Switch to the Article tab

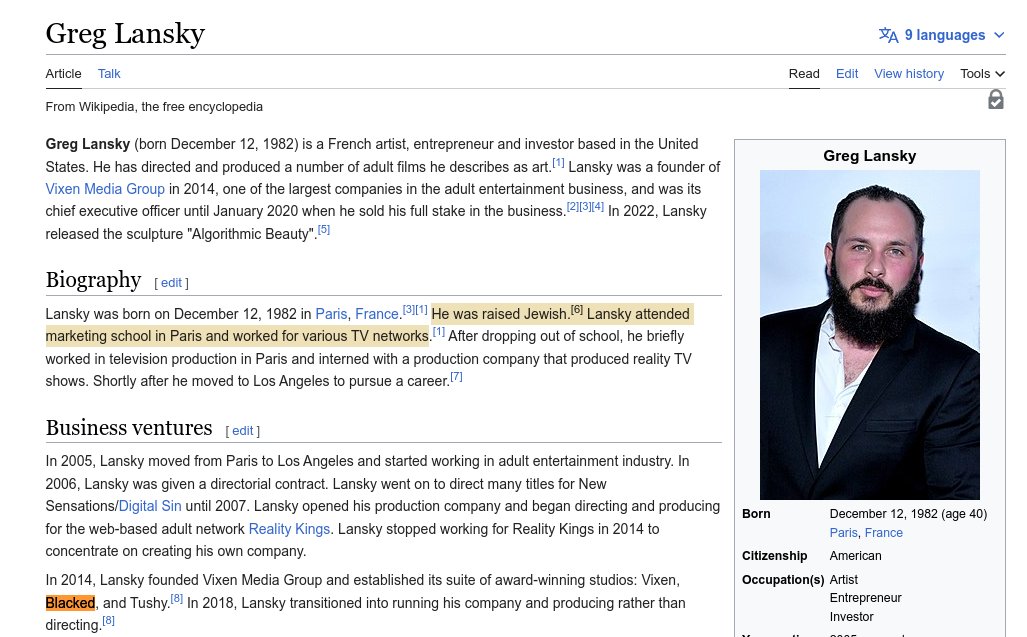(64, 73)
